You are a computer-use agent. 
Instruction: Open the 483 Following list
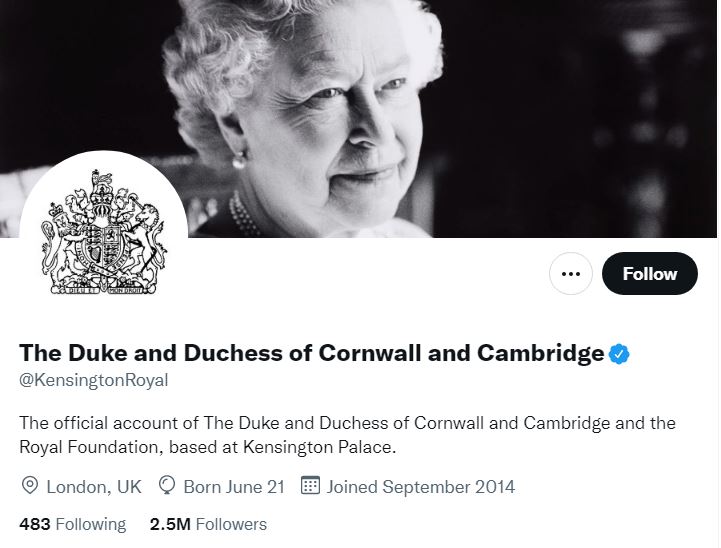[73, 524]
